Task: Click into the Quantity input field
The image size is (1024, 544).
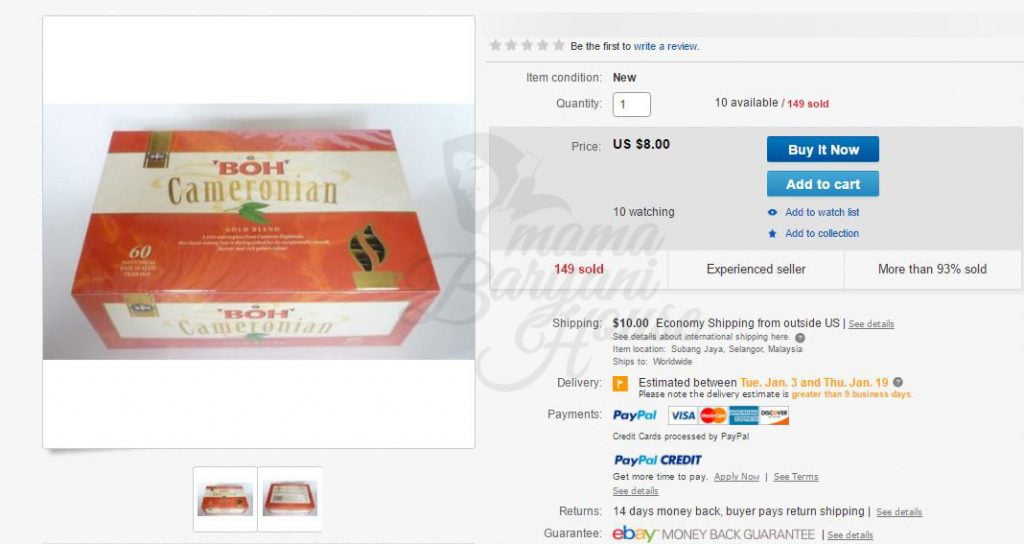Action: (632, 104)
